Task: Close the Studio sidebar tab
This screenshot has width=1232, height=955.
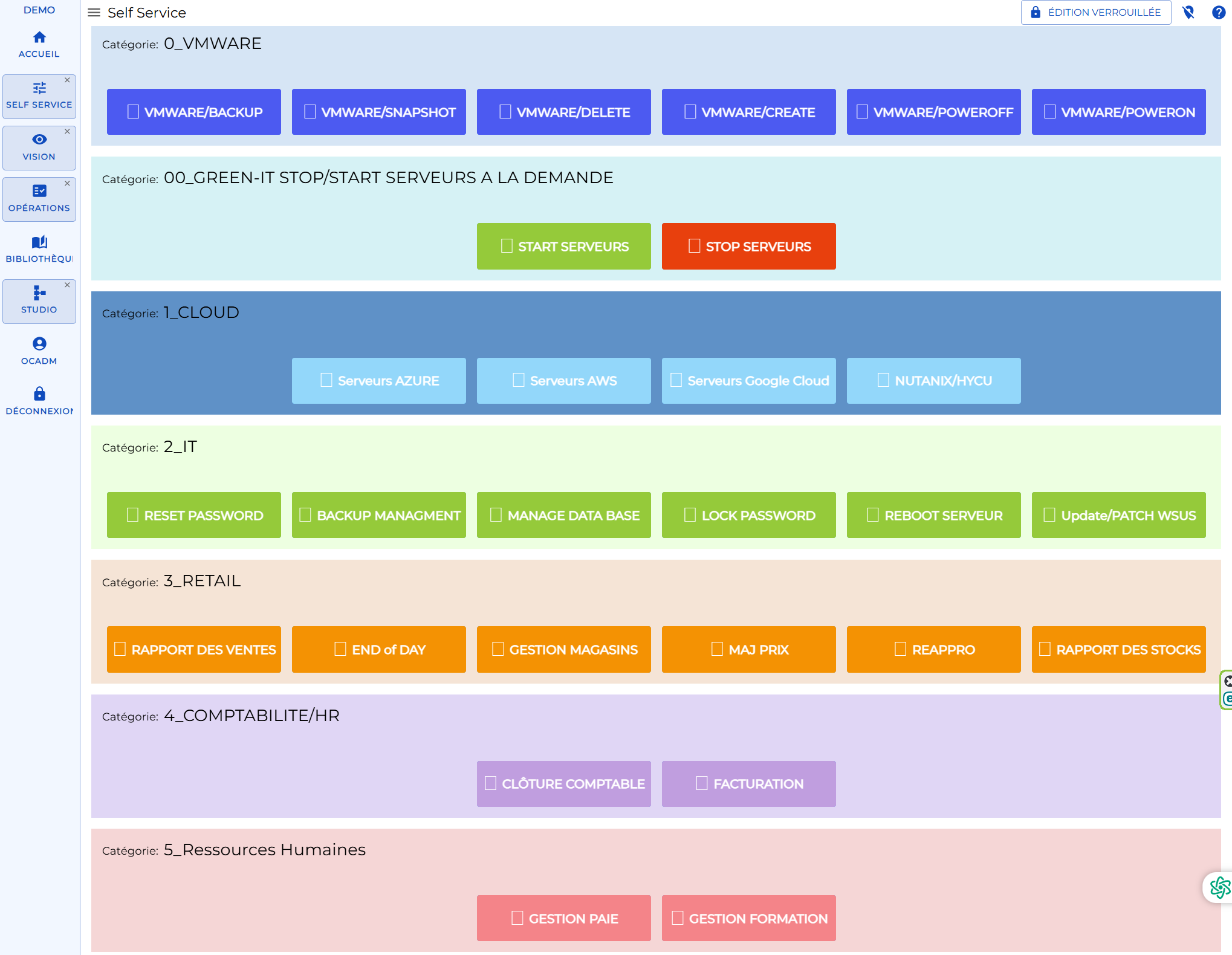Action: [67, 285]
